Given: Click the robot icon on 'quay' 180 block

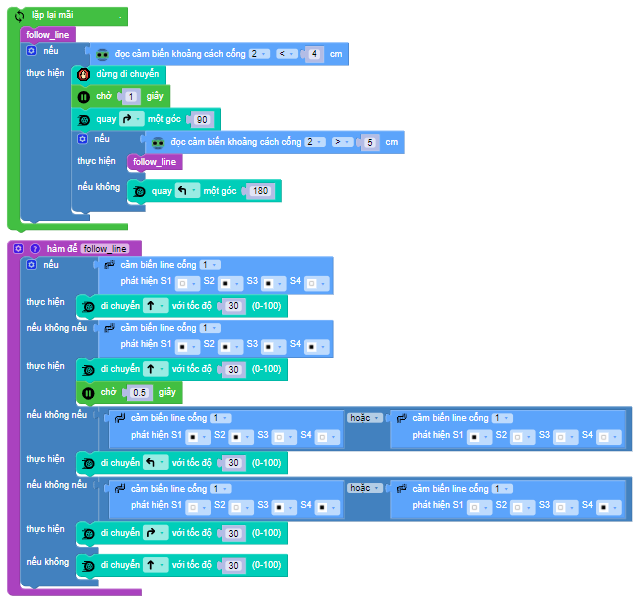Looking at the screenshot, I should 139,191.
